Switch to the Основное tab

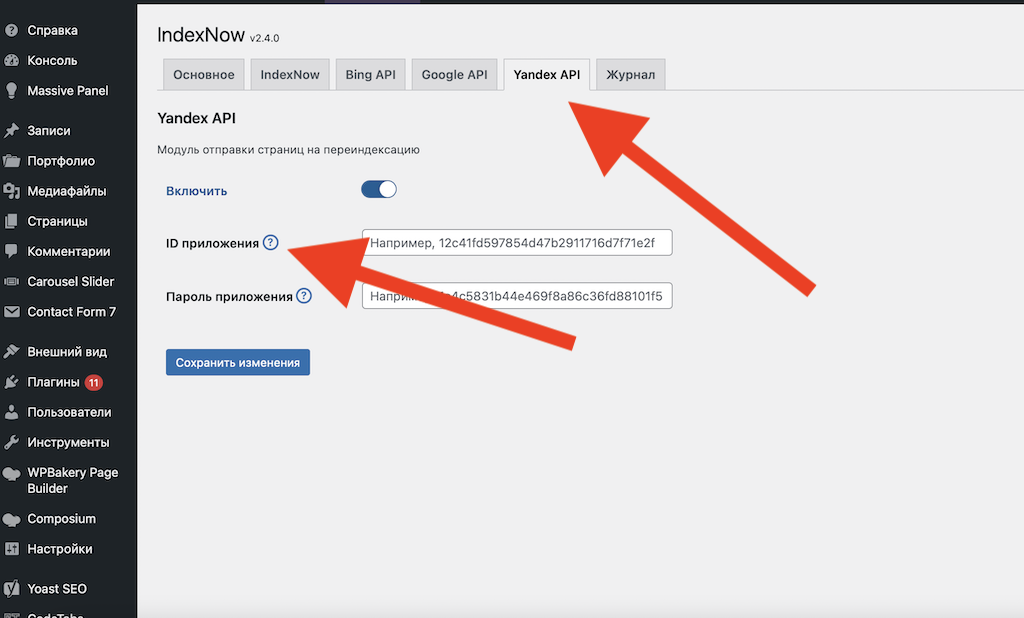204,74
